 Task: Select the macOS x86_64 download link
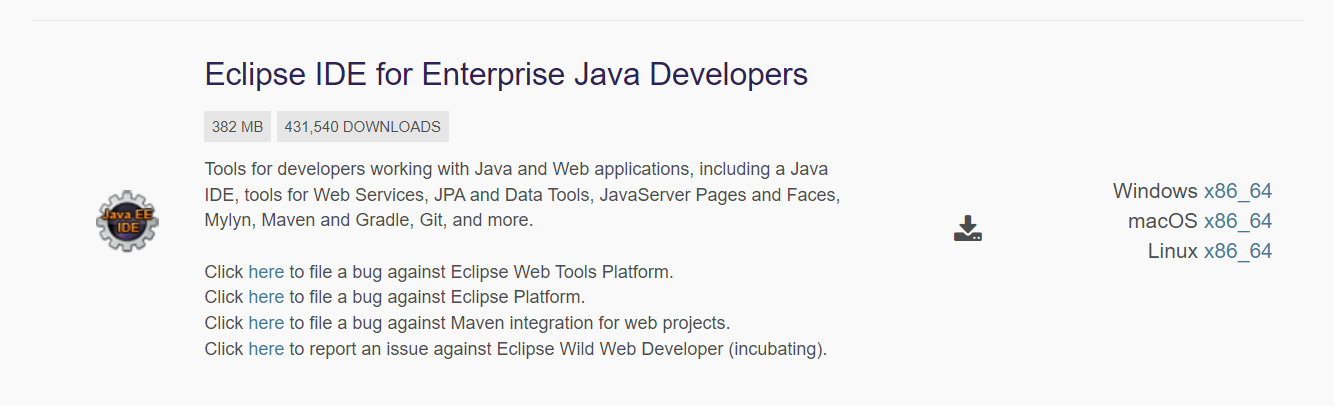1238,221
